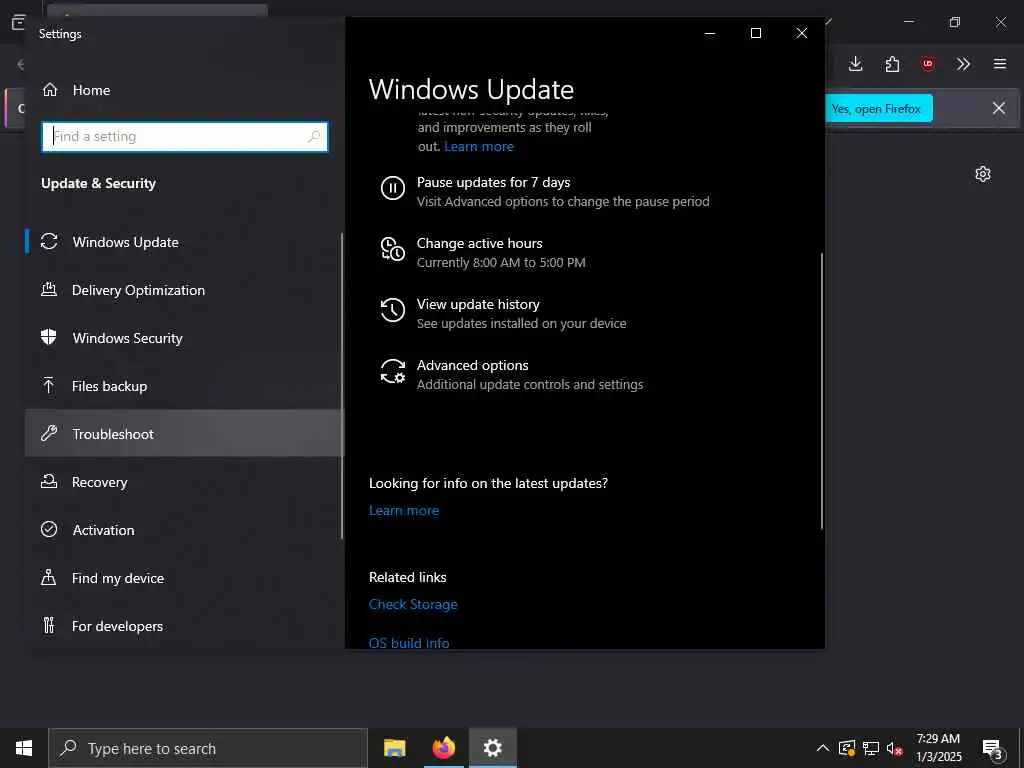This screenshot has width=1024, height=768.
Task: Open Recovery settings
Action: click(x=183, y=482)
